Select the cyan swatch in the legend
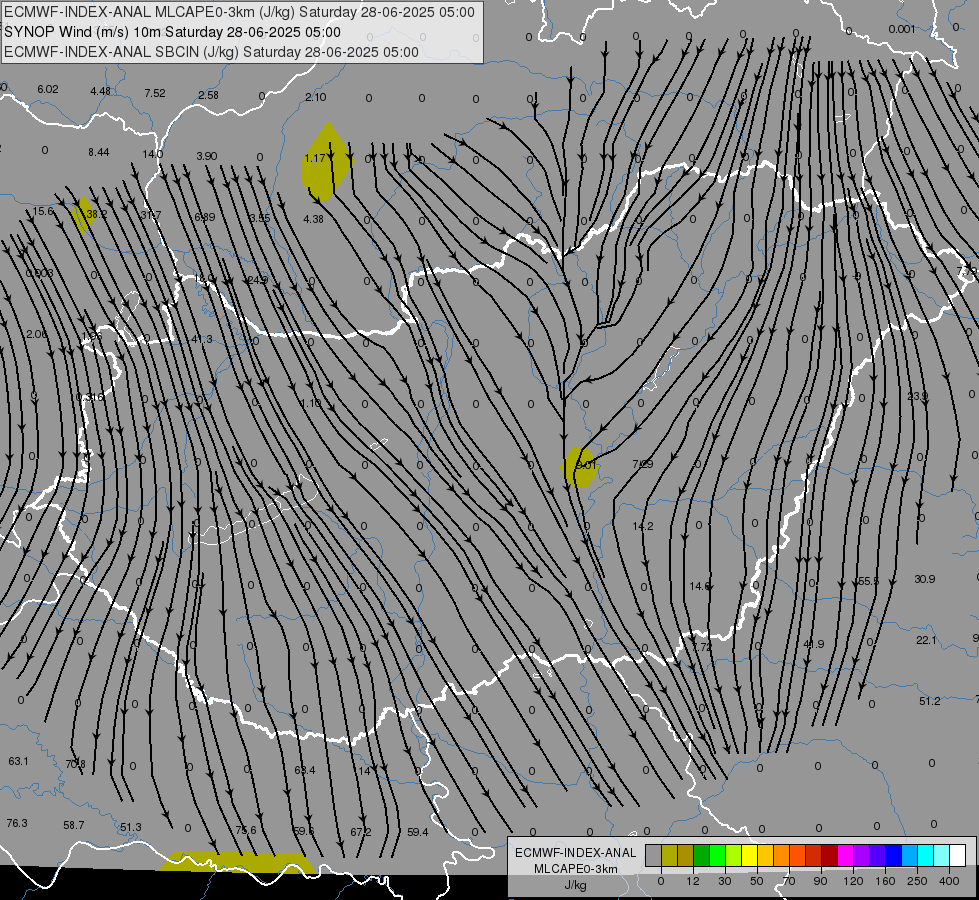 tap(926, 855)
